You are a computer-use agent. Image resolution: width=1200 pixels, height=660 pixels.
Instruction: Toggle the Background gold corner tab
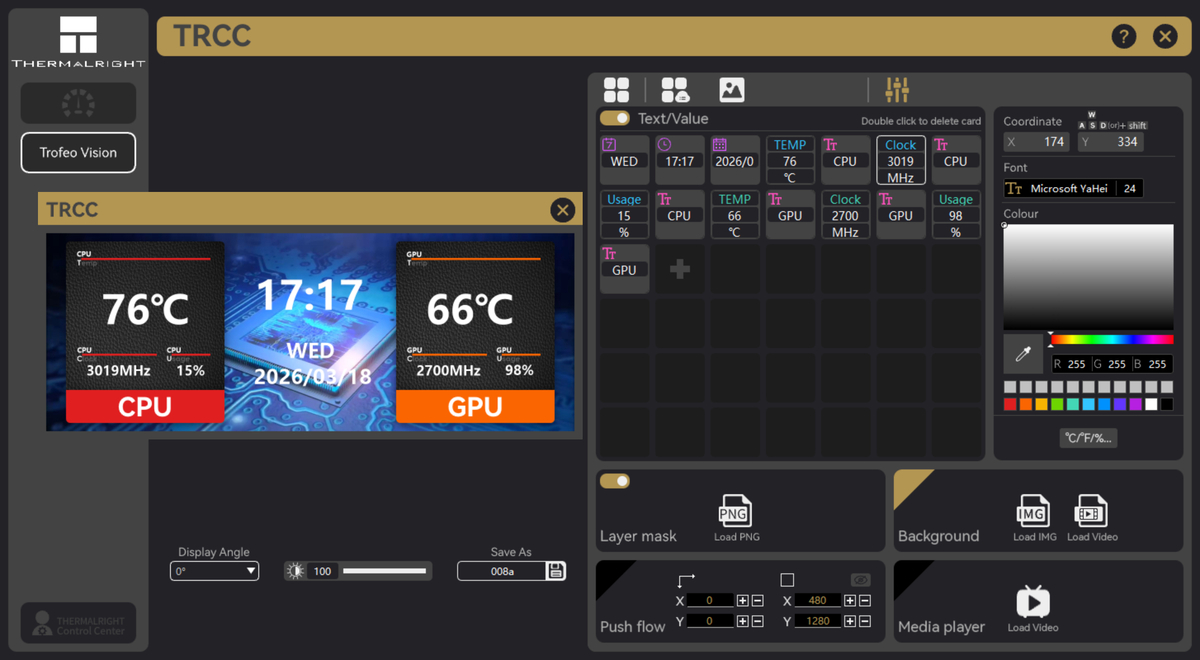[x=906, y=482]
